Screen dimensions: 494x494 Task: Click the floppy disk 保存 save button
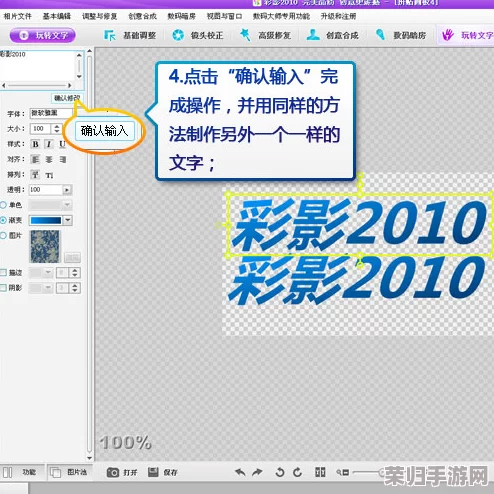click(x=163, y=472)
